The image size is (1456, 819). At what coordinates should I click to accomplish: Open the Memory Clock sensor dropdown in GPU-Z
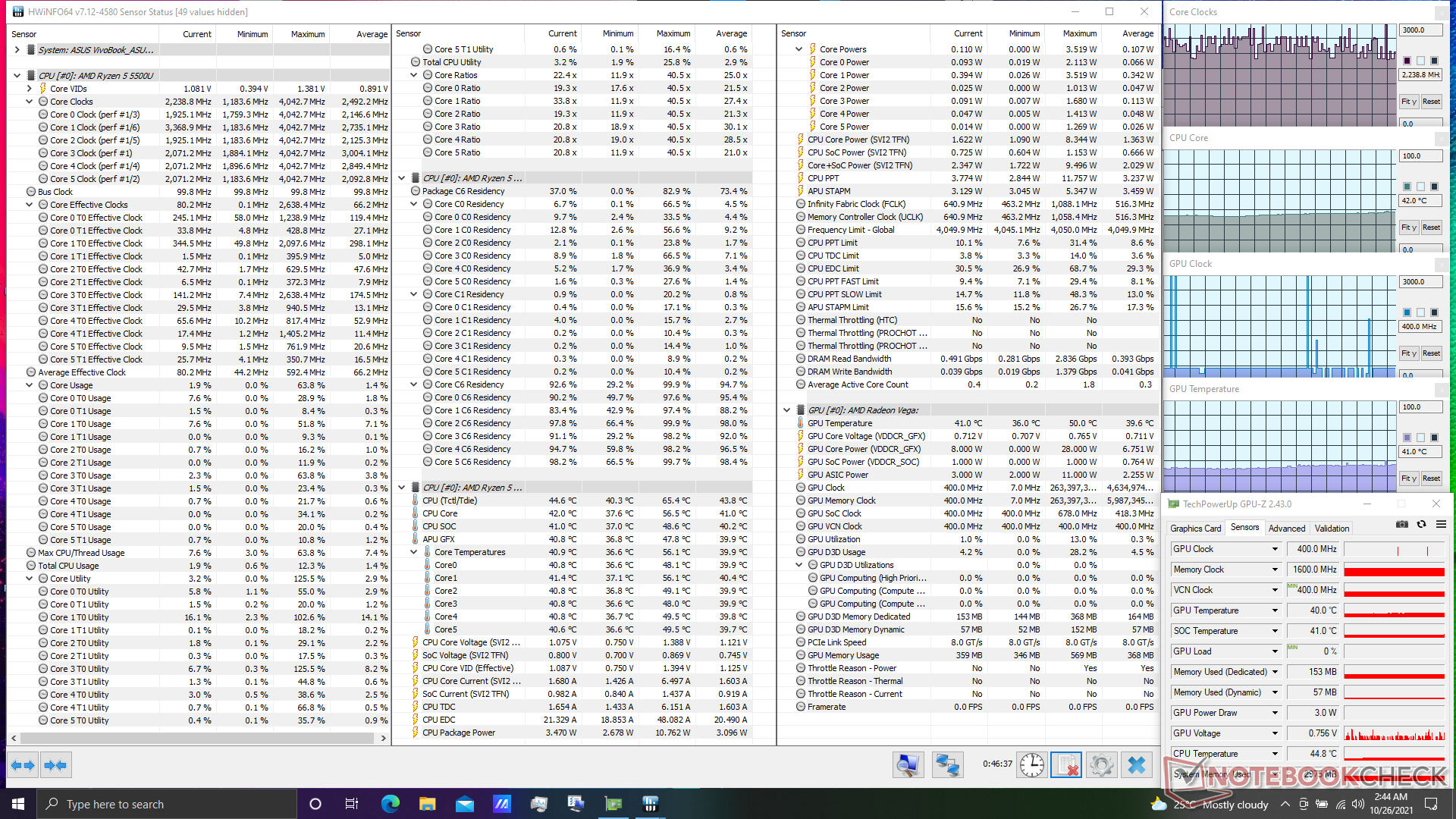click(x=1275, y=570)
